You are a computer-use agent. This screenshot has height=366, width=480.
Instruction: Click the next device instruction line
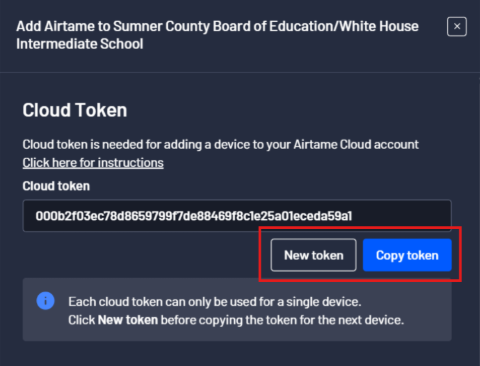tap(236, 320)
